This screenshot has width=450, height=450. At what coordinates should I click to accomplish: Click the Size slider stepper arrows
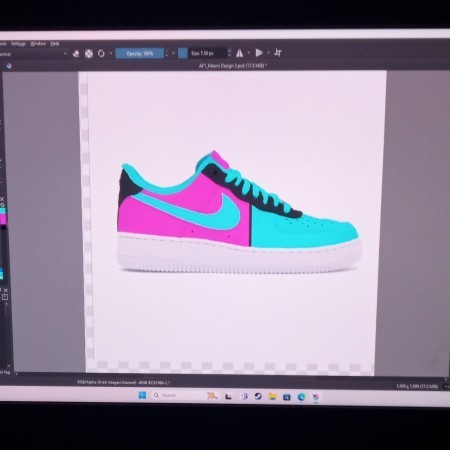(229, 53)
